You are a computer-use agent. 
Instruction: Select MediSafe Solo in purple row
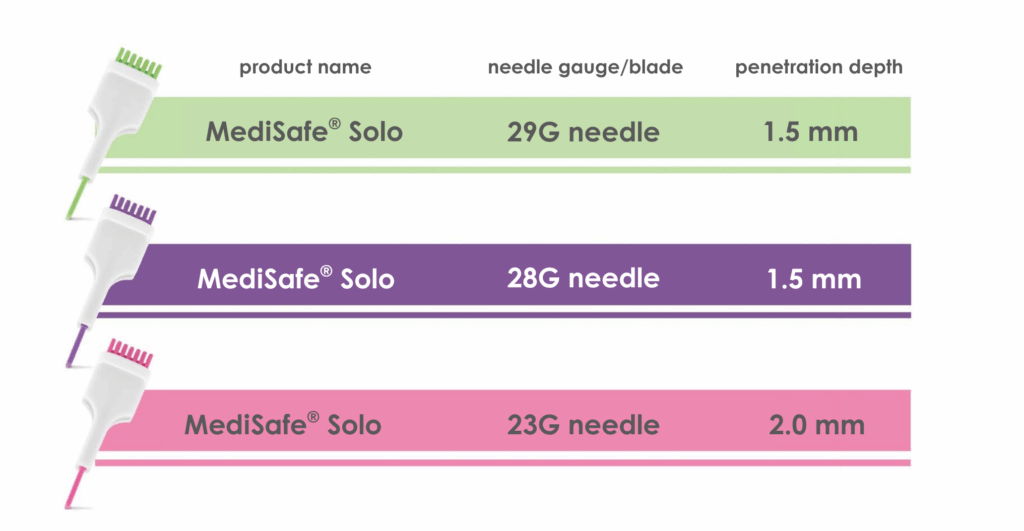(x=296, y=277)
